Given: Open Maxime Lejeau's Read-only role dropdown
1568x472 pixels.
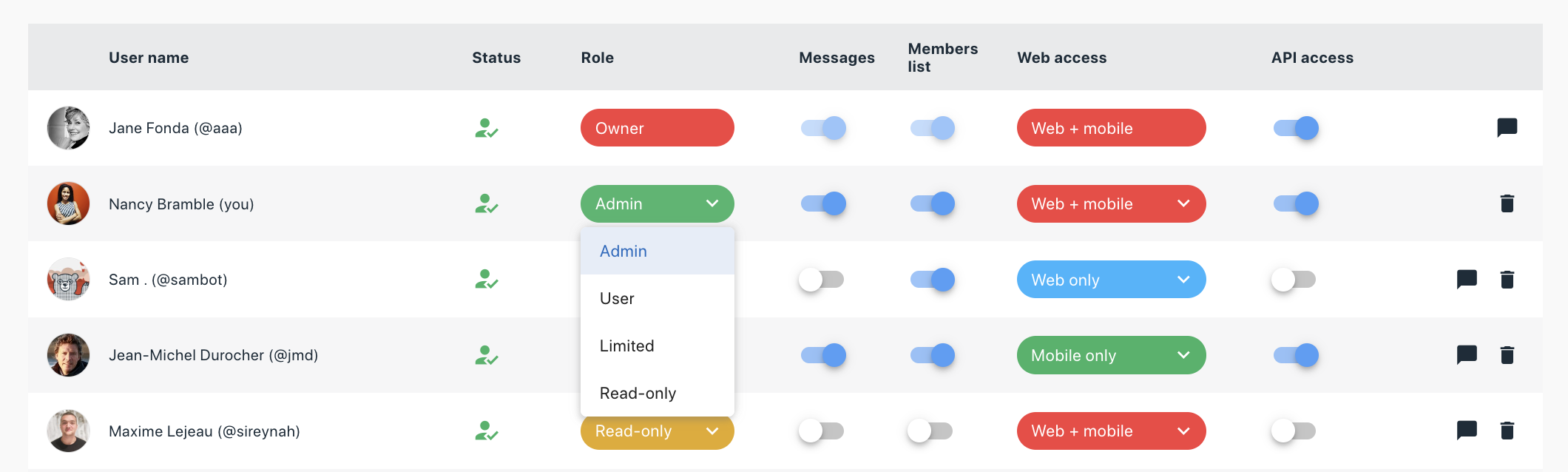Looking at the screenshot, I should [x=657, y=432].
